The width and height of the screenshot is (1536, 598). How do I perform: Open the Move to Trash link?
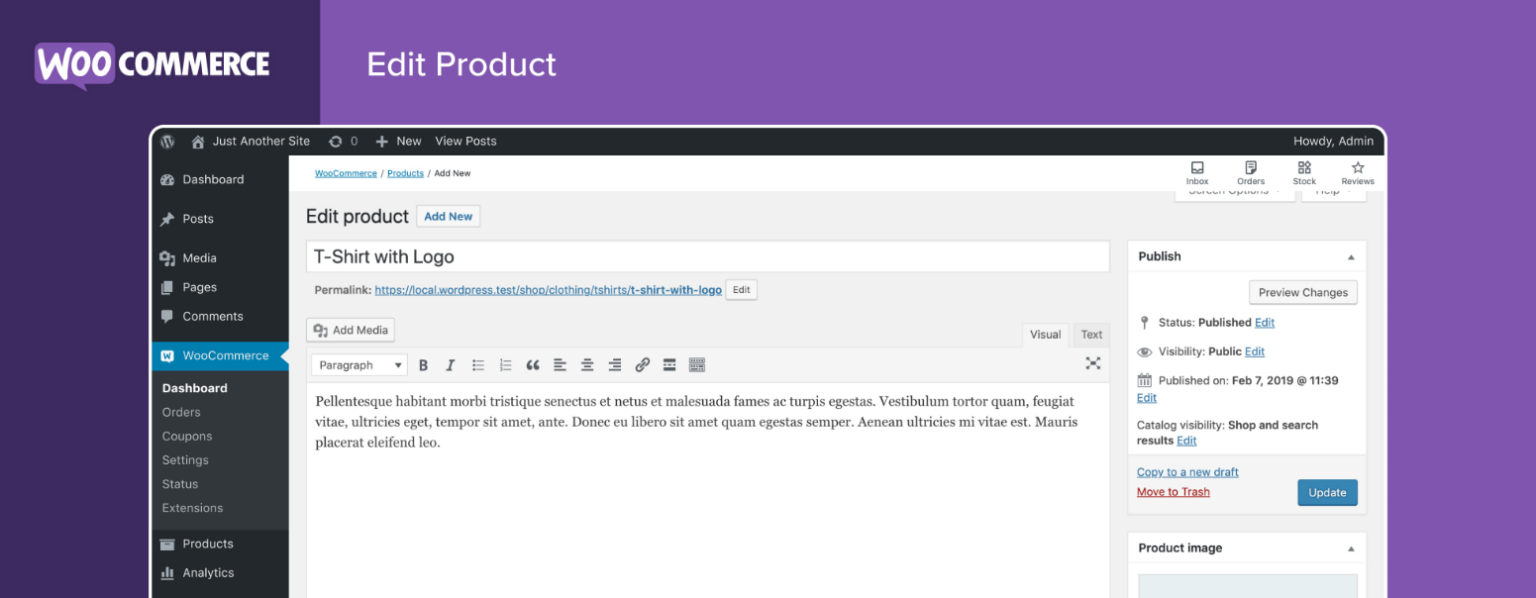1172,491
